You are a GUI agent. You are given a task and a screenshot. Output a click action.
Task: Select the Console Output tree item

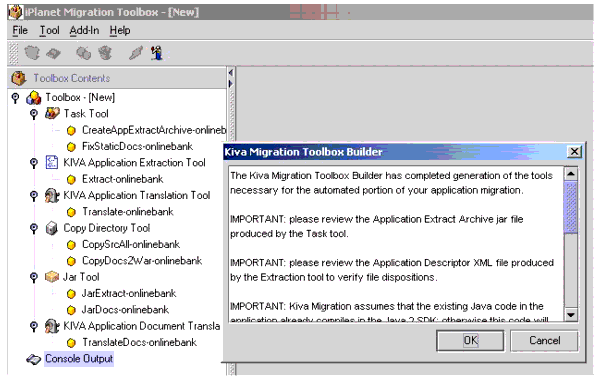tap(79, 359)
